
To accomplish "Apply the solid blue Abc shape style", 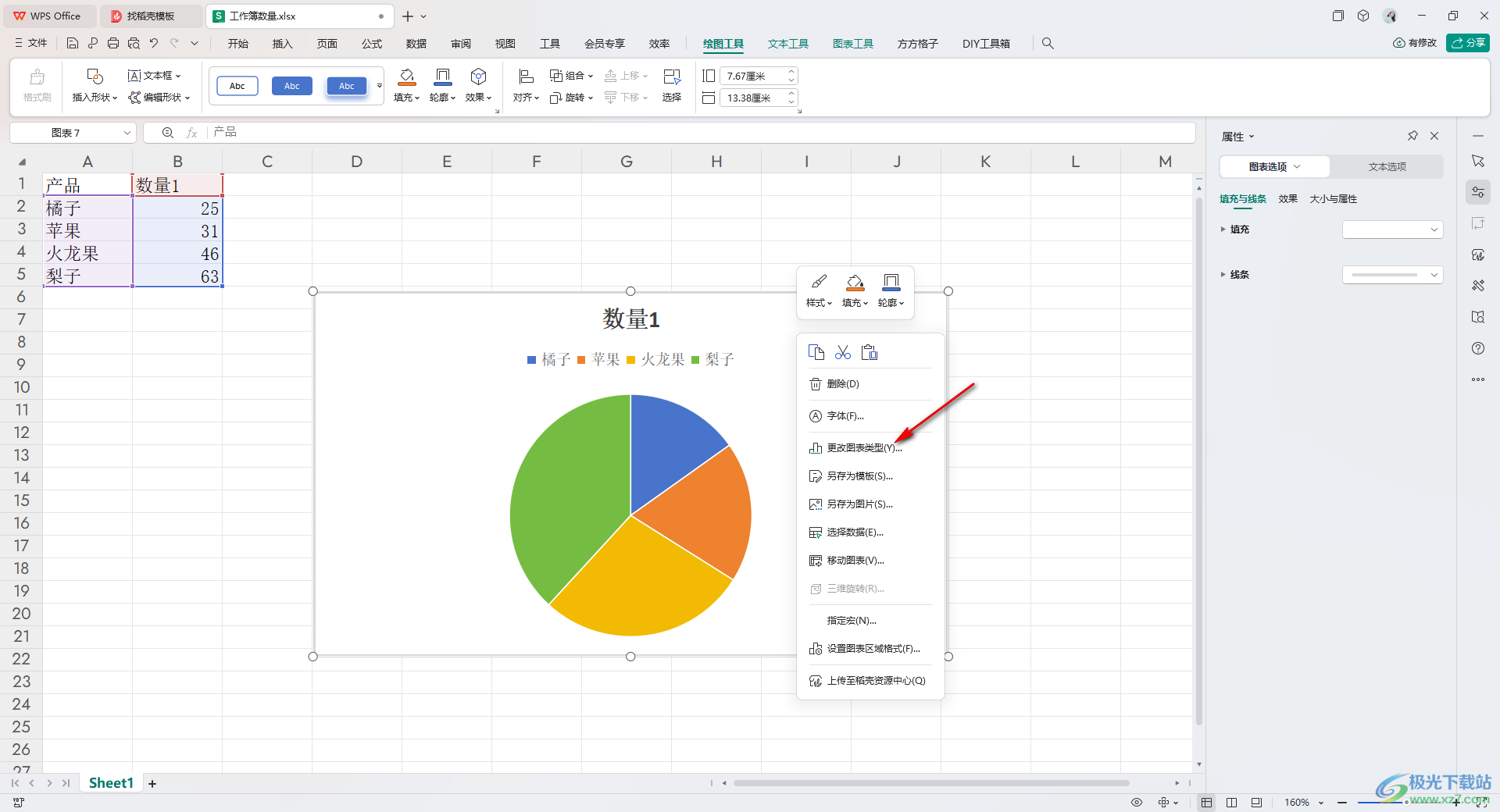I will (x=292, y=86).
